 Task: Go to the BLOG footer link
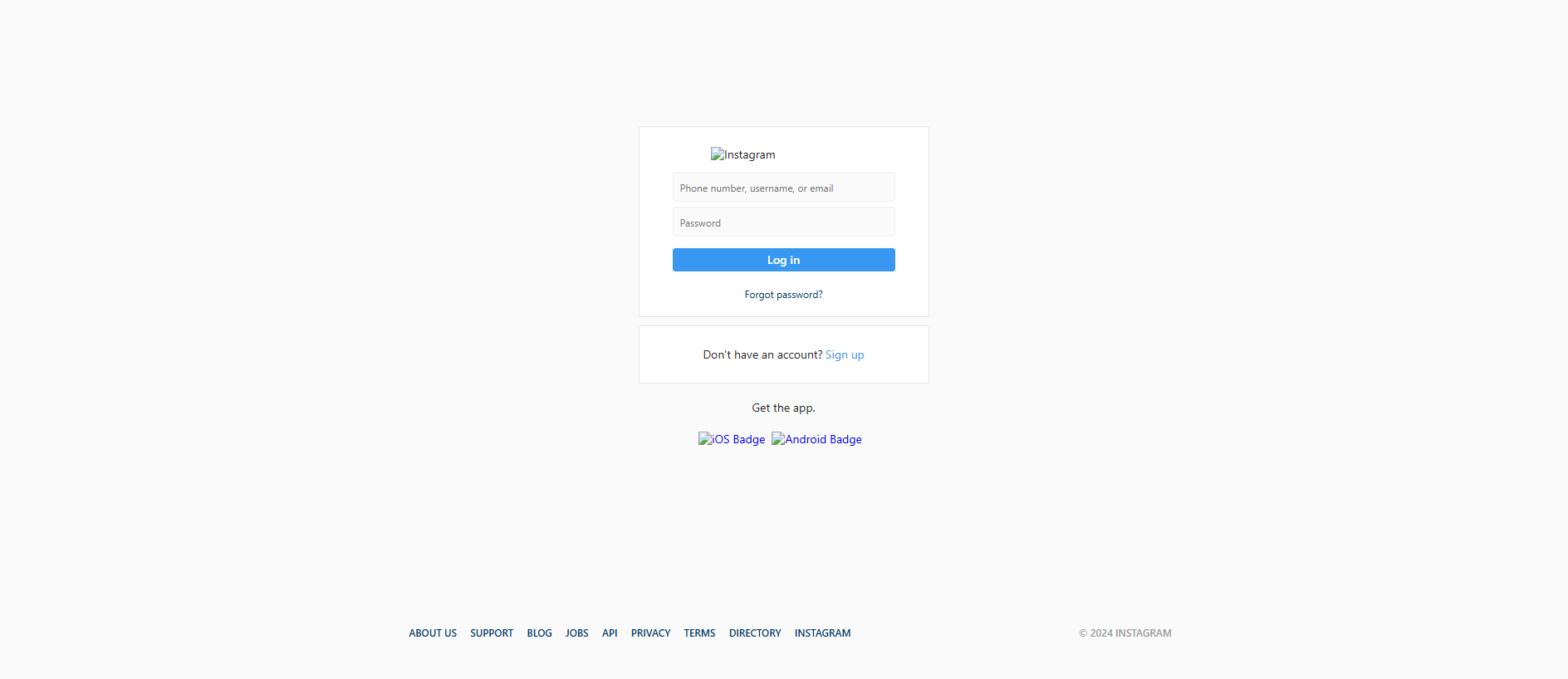540,633
